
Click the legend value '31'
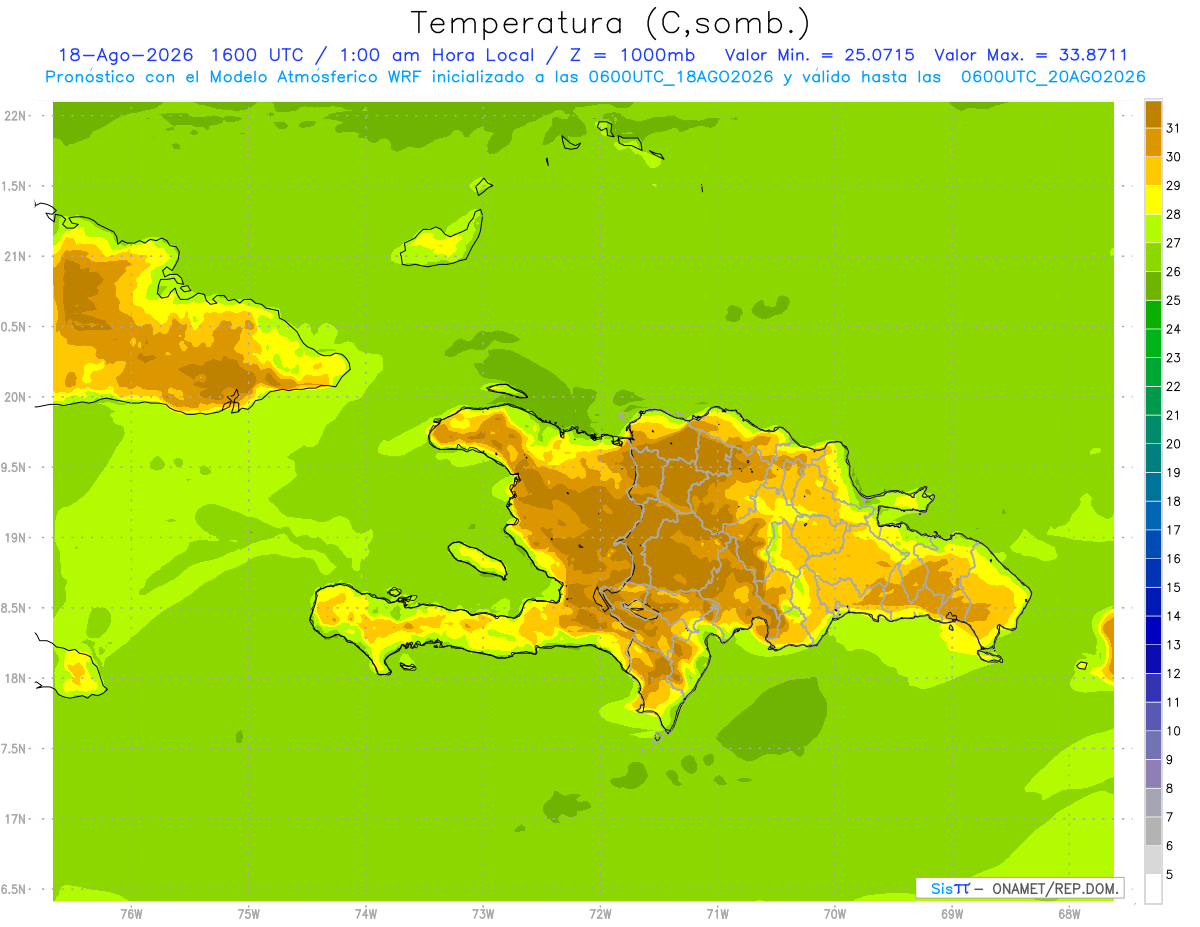(1174, 128)
